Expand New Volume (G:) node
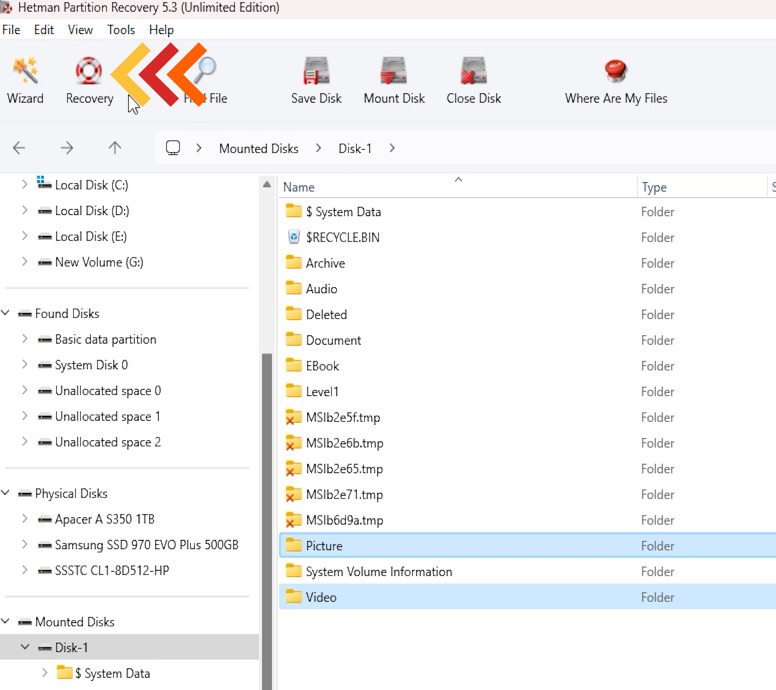This screenshot has width=776, height=690. click(x=24, y=262)
